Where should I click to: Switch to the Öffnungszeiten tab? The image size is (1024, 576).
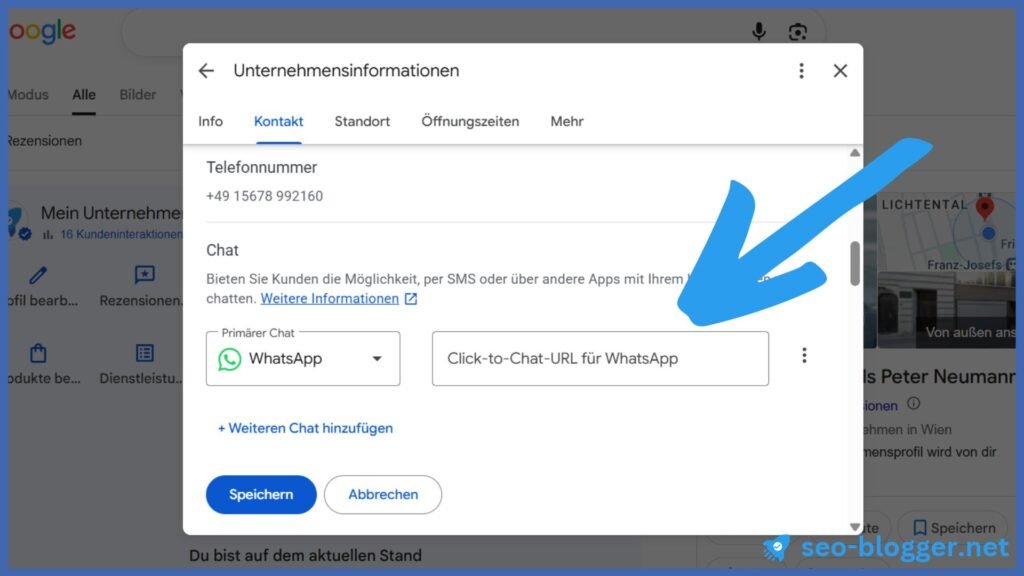coord(470,121)
